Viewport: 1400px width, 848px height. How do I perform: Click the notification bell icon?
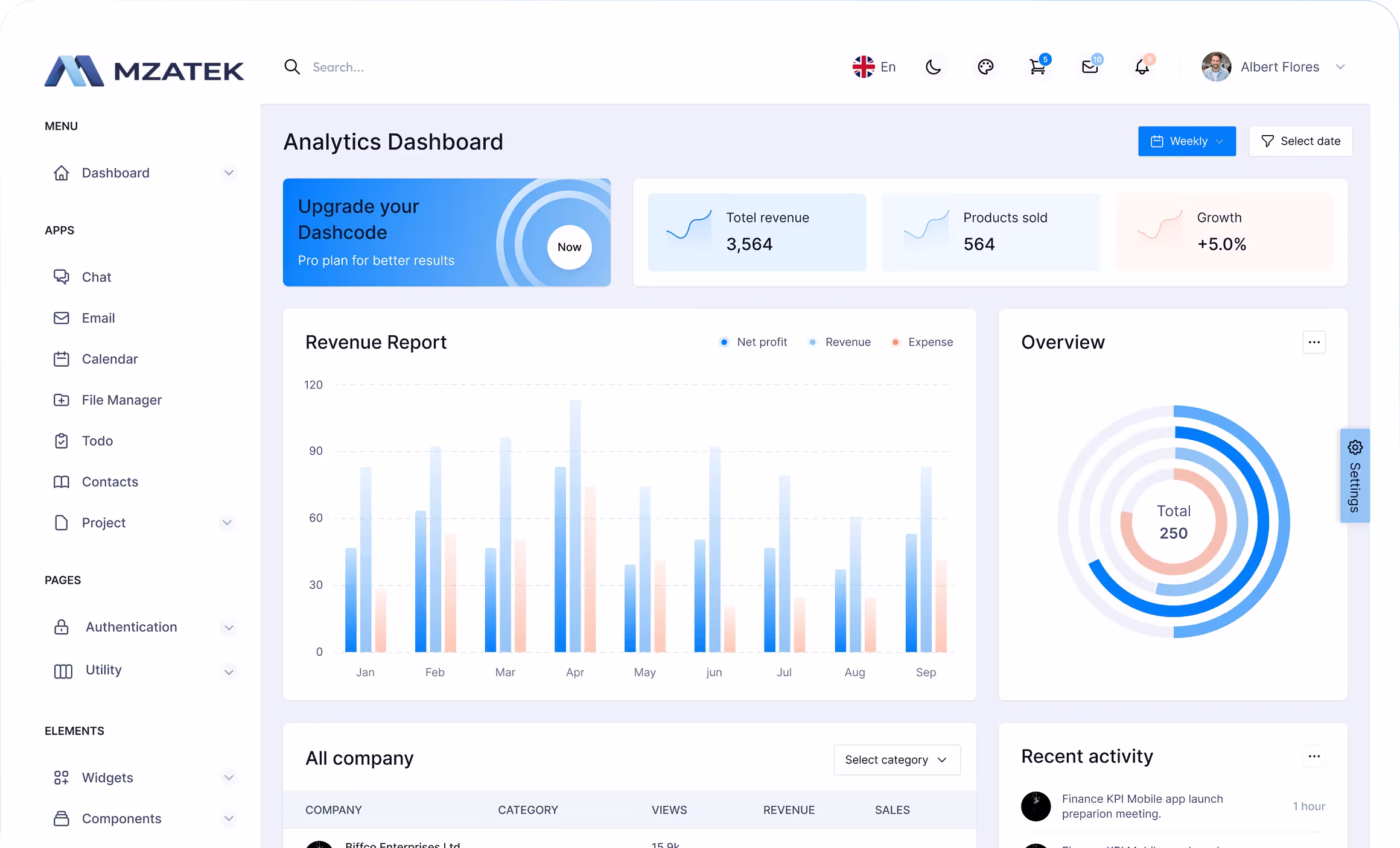click(x=1142, y=67)
